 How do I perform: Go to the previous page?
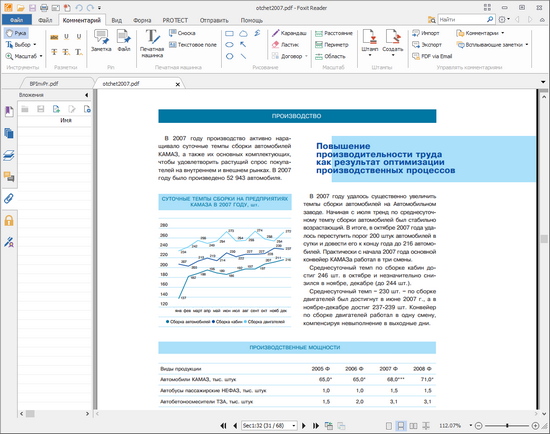[x=235, y=426]
